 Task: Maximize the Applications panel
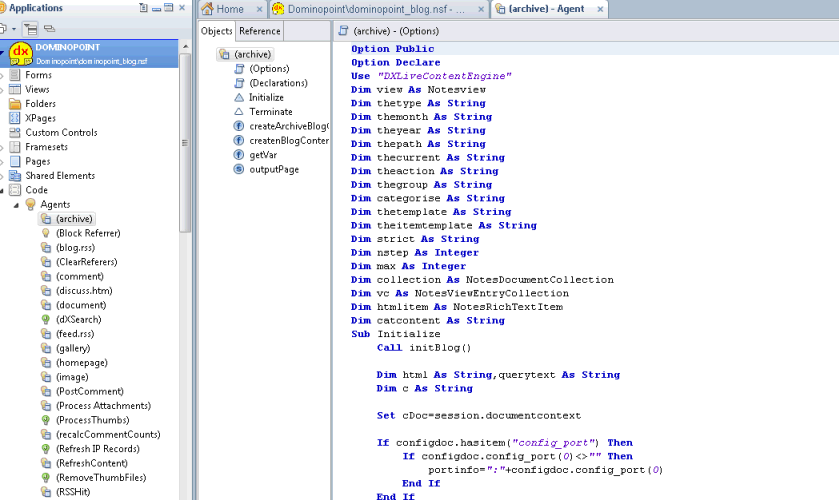pos(169,7)
